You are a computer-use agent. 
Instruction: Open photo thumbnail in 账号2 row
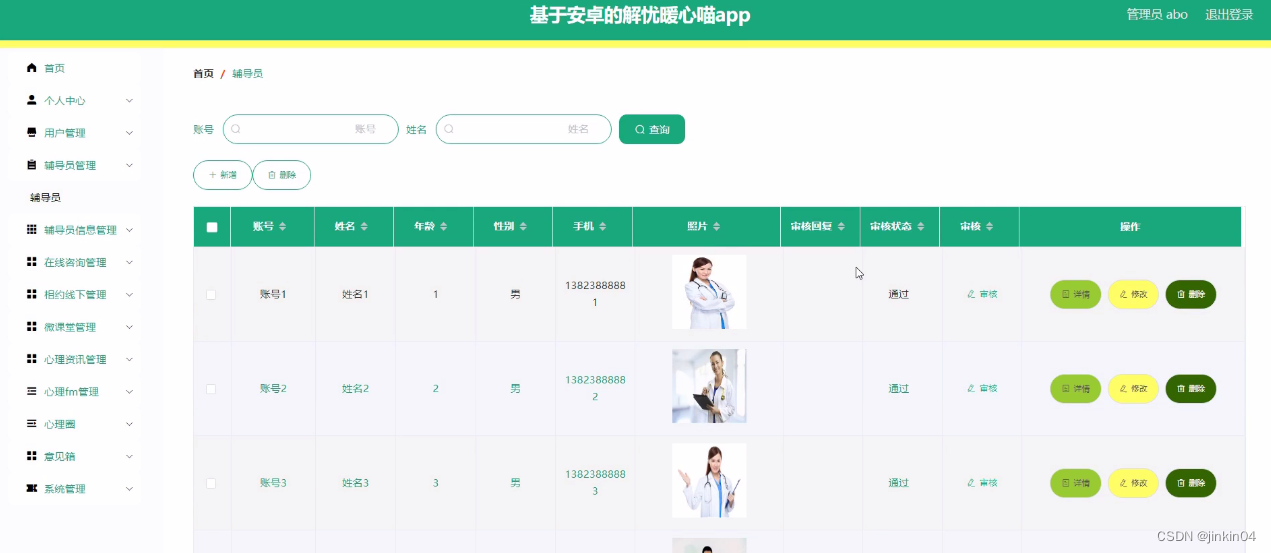(x=709, y=386)
